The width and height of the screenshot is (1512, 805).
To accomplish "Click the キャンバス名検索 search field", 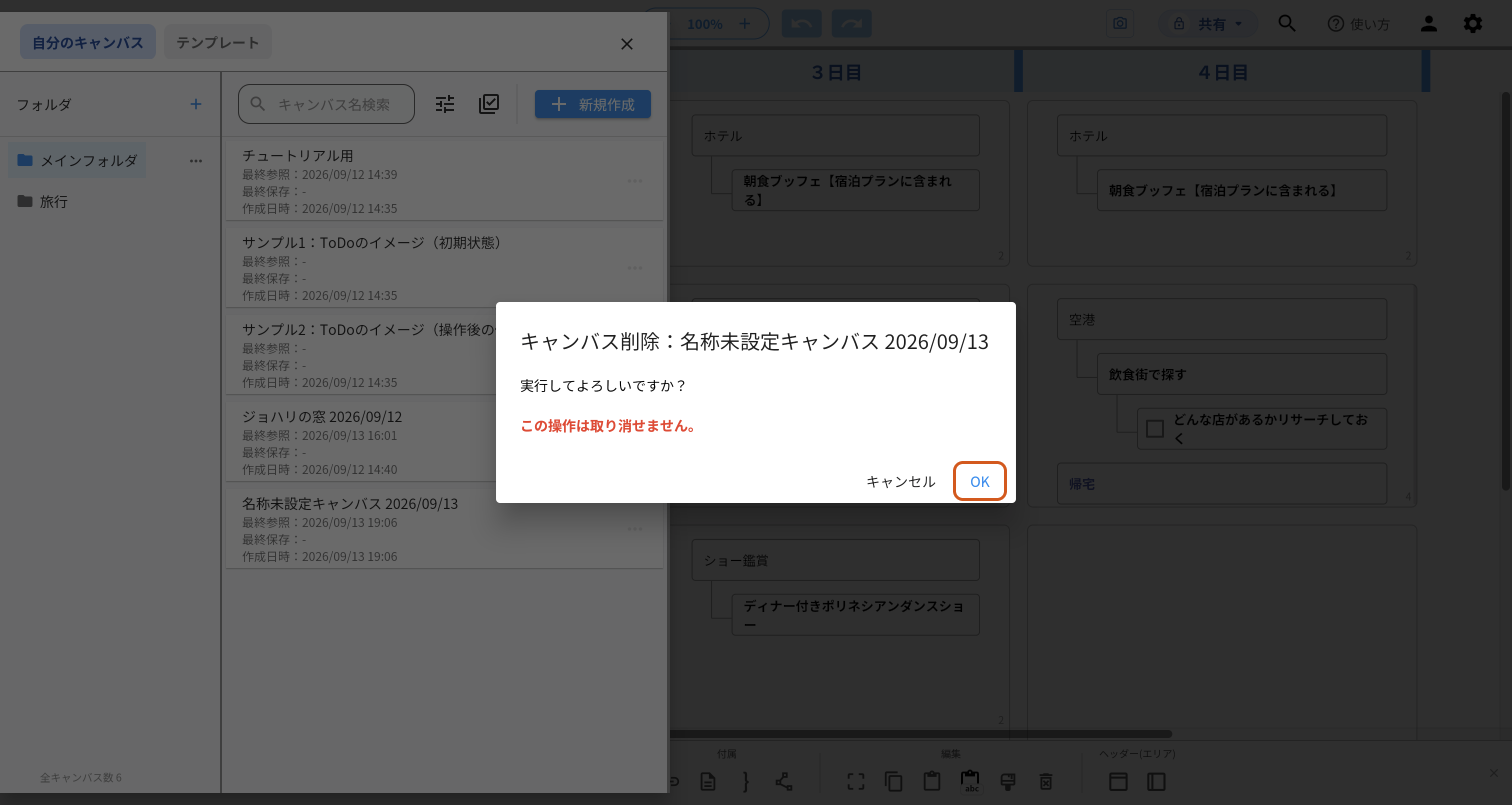I will pos(326,104).
